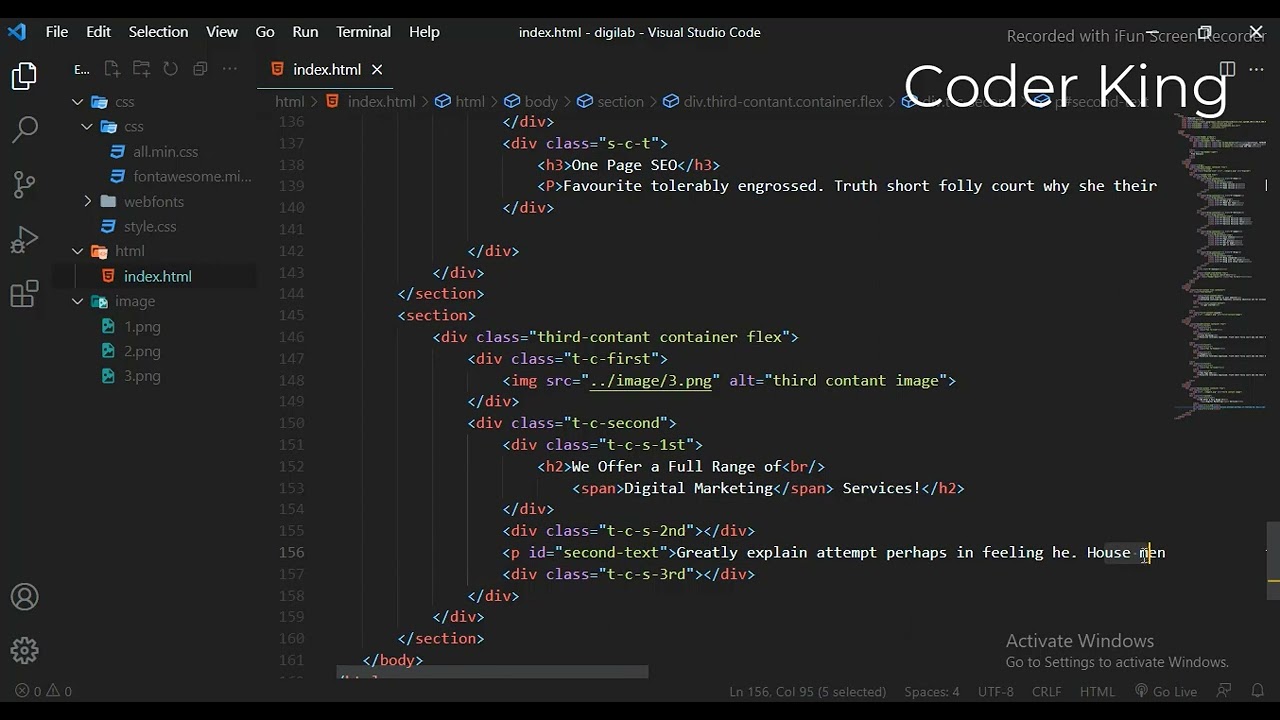Open the Help menu

(424, 32)
